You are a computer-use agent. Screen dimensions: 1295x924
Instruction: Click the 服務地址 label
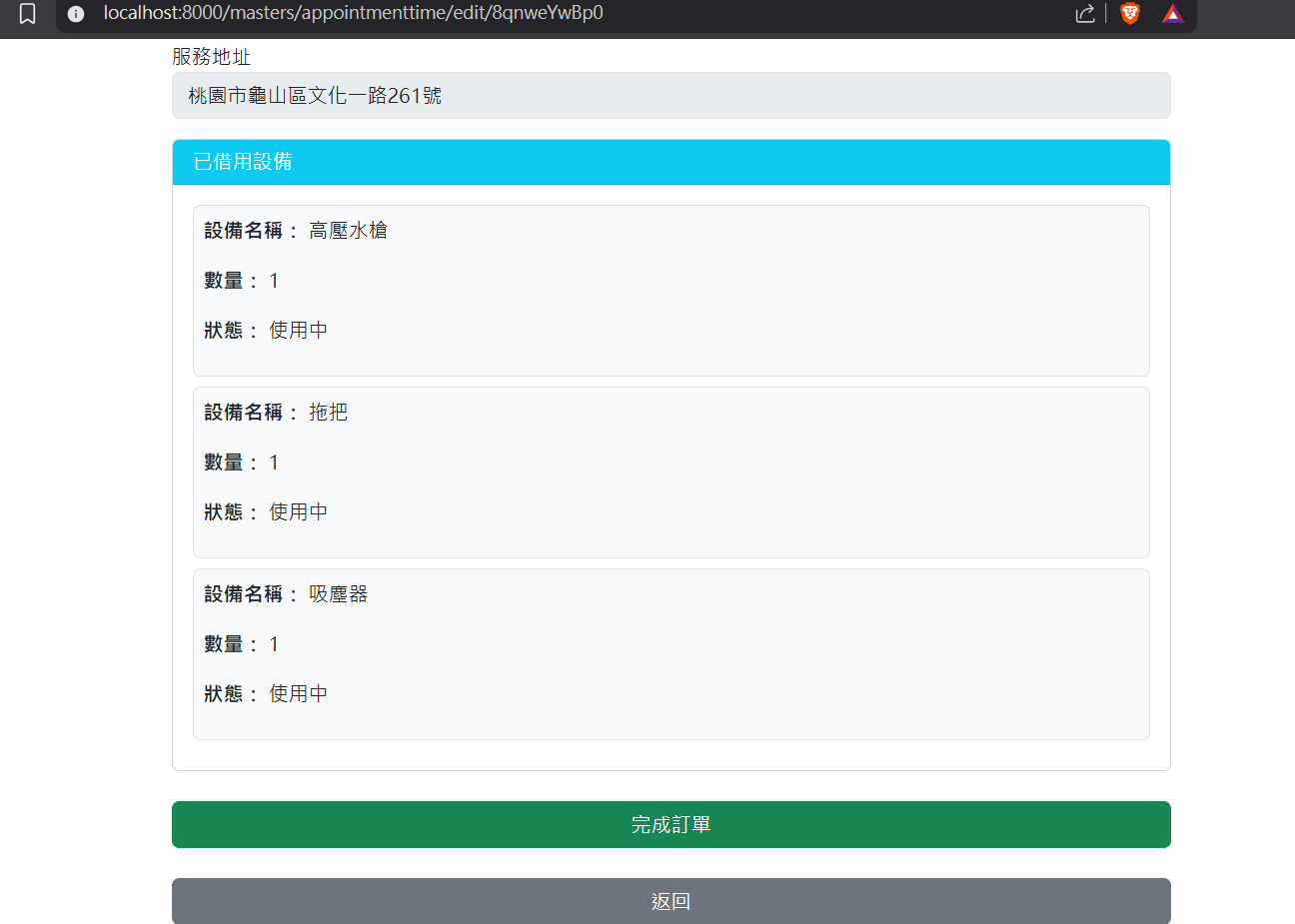212,57
